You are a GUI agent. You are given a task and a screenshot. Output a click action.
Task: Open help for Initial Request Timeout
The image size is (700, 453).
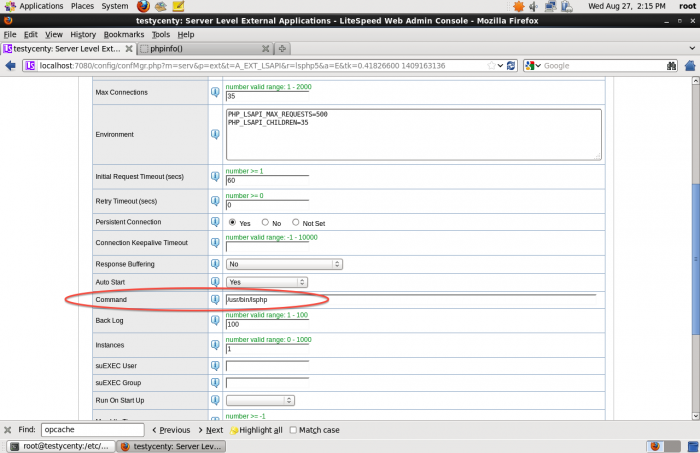215,176
